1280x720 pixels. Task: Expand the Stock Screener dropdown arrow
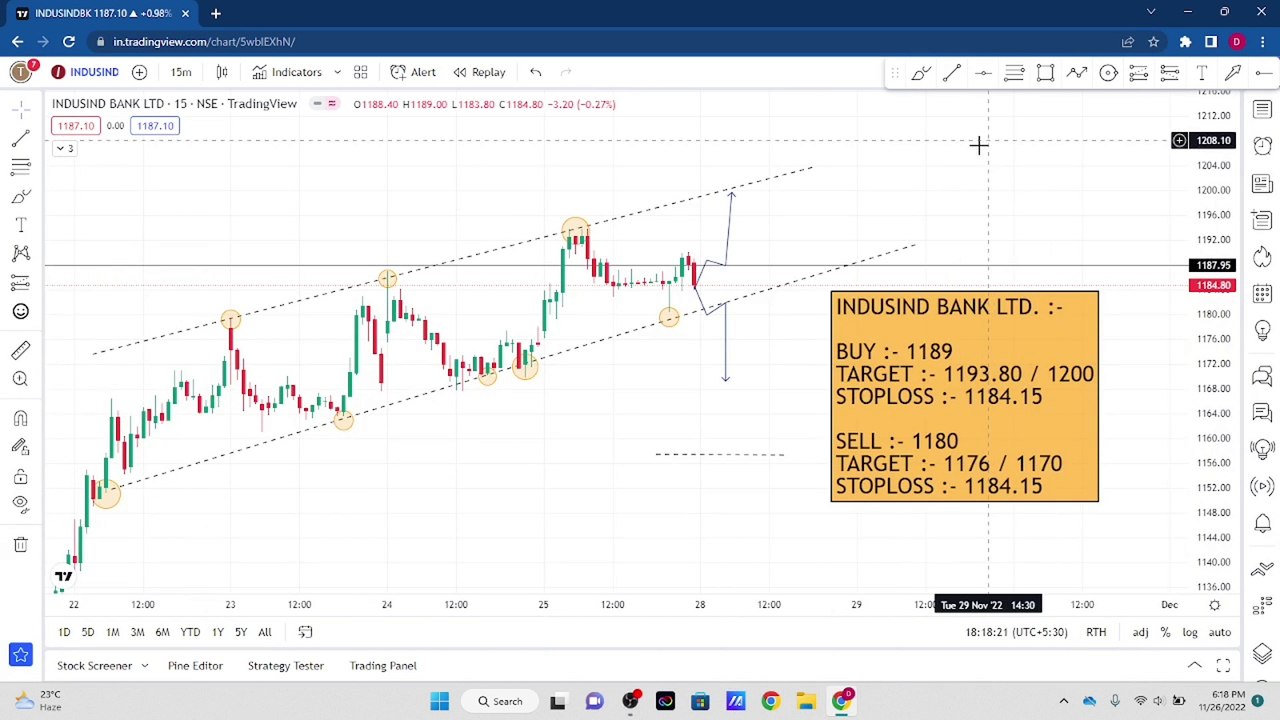(x=144, y=666)
